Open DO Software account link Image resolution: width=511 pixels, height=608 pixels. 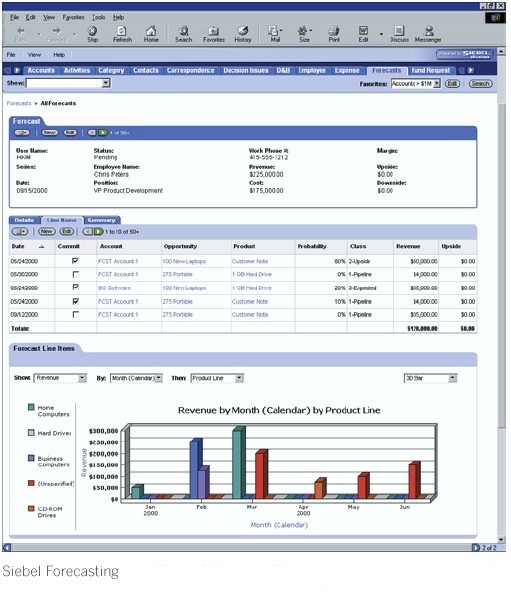[114, 288]
